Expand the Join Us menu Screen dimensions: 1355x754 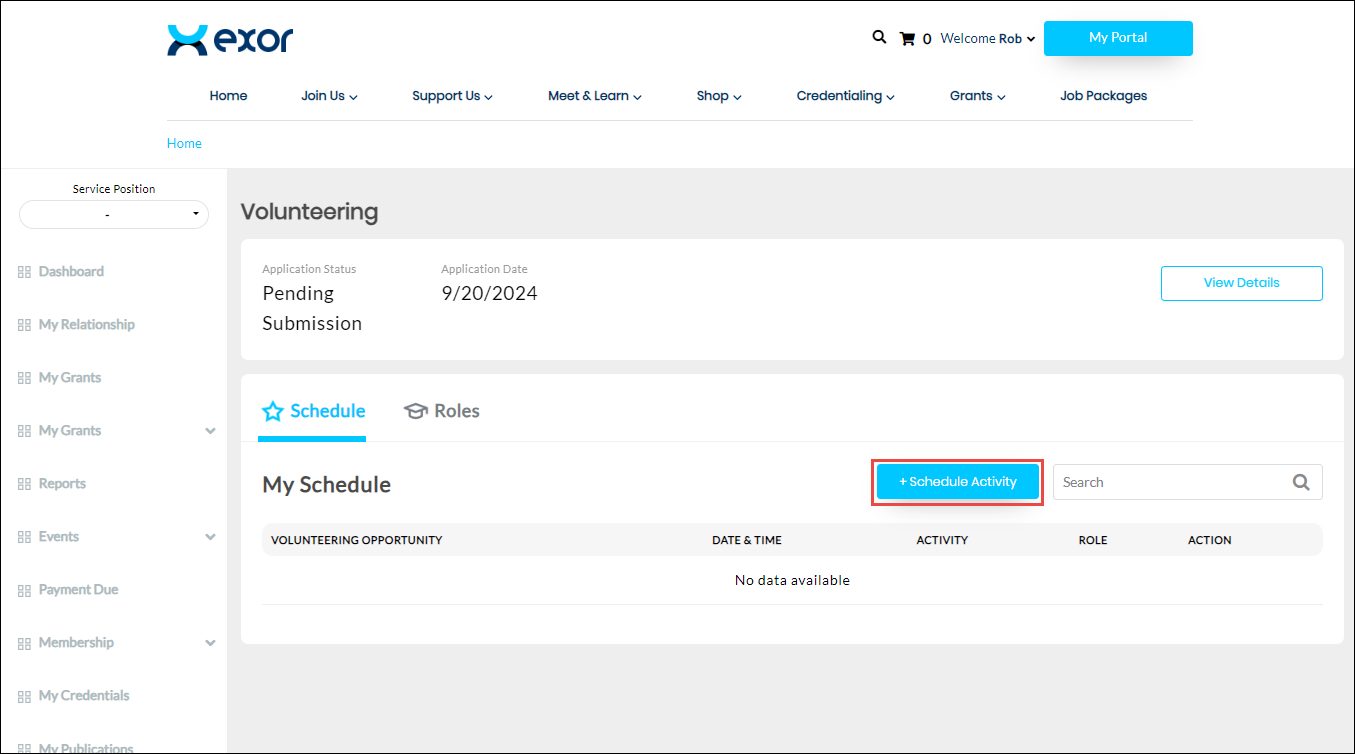coord(329,96)
